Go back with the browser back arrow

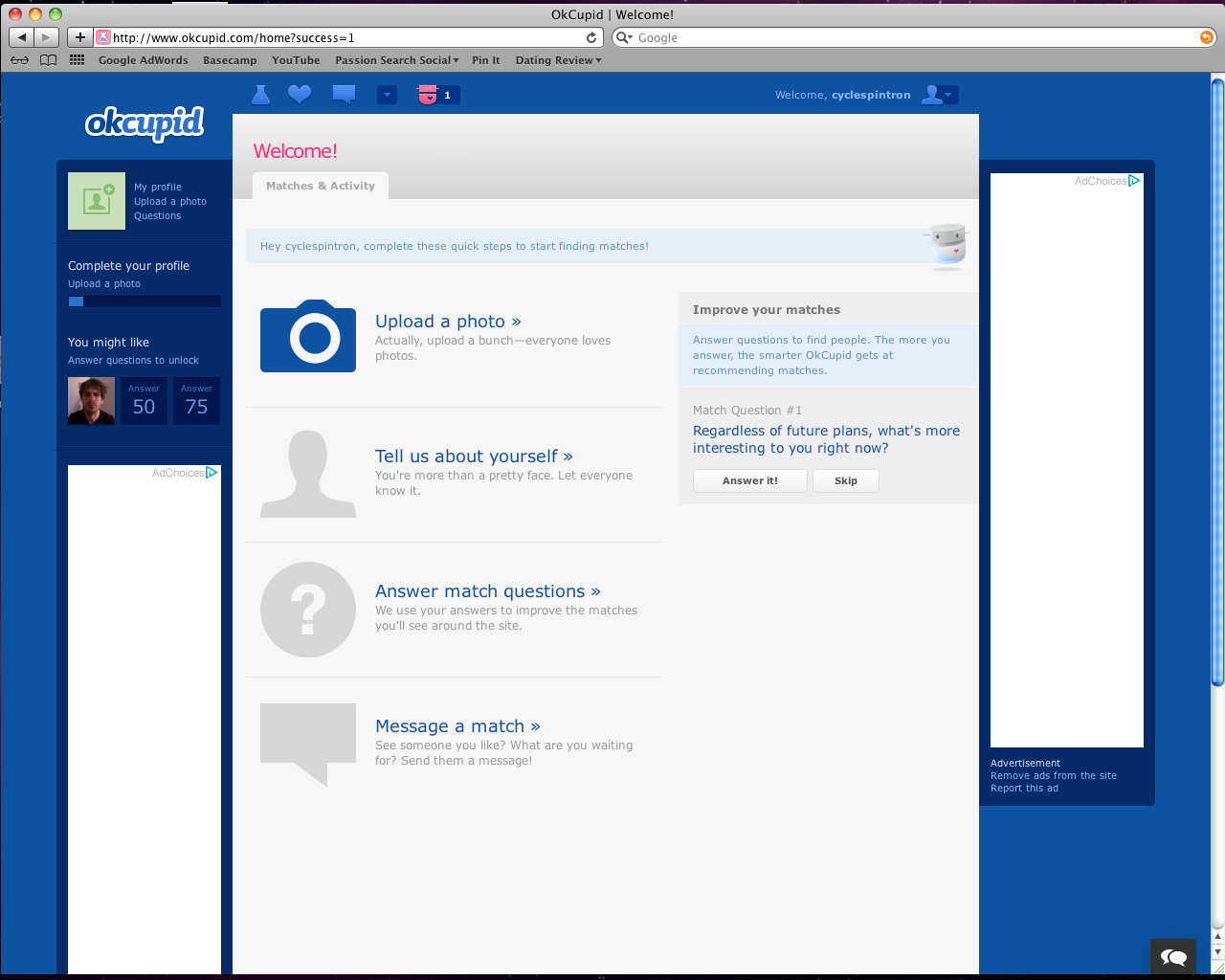pyautogui.click(x=21, y=37)
